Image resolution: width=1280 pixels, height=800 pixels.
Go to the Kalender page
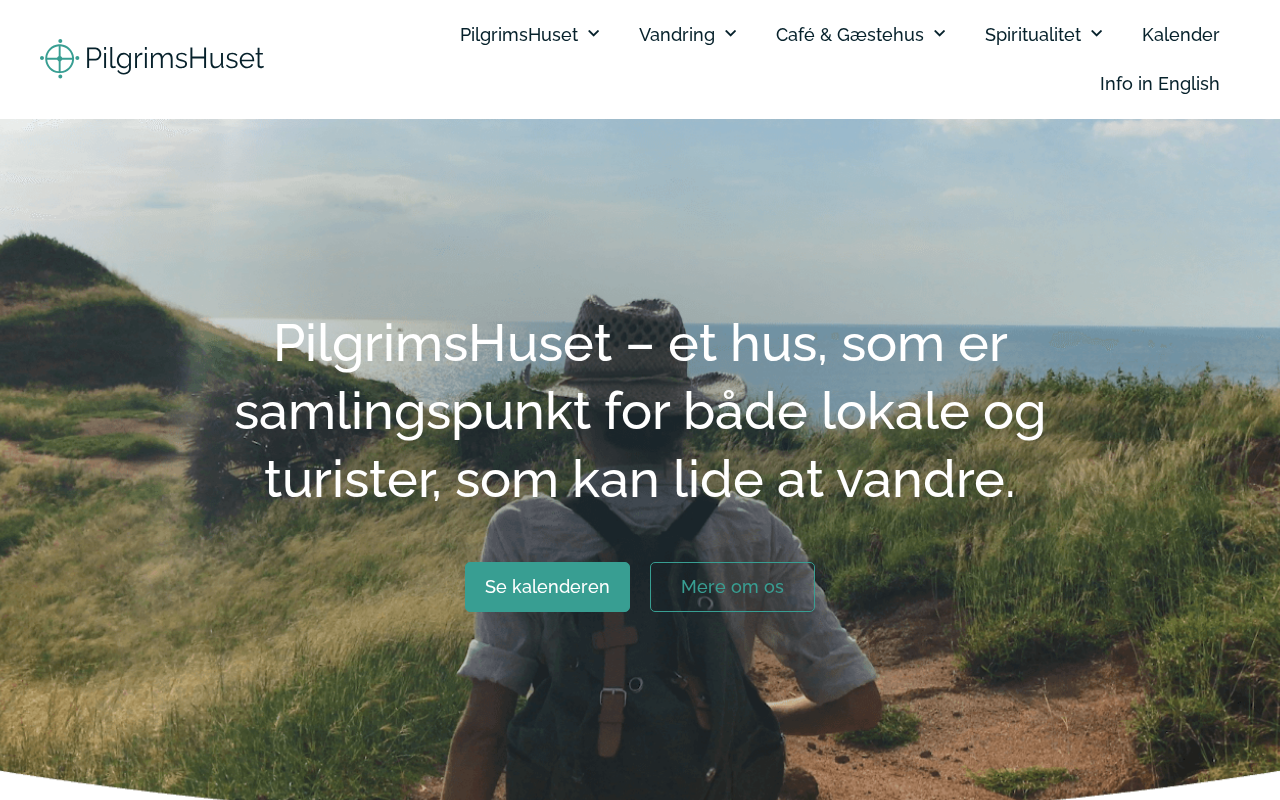click(x=1181, y=35)
